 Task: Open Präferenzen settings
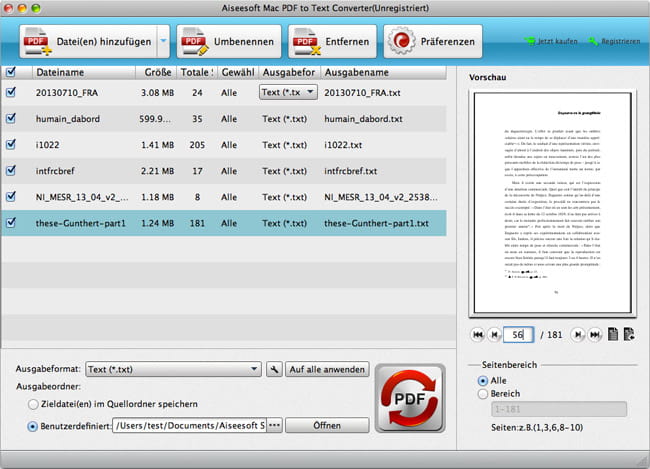pyautogui.click(x=433, y=41)
